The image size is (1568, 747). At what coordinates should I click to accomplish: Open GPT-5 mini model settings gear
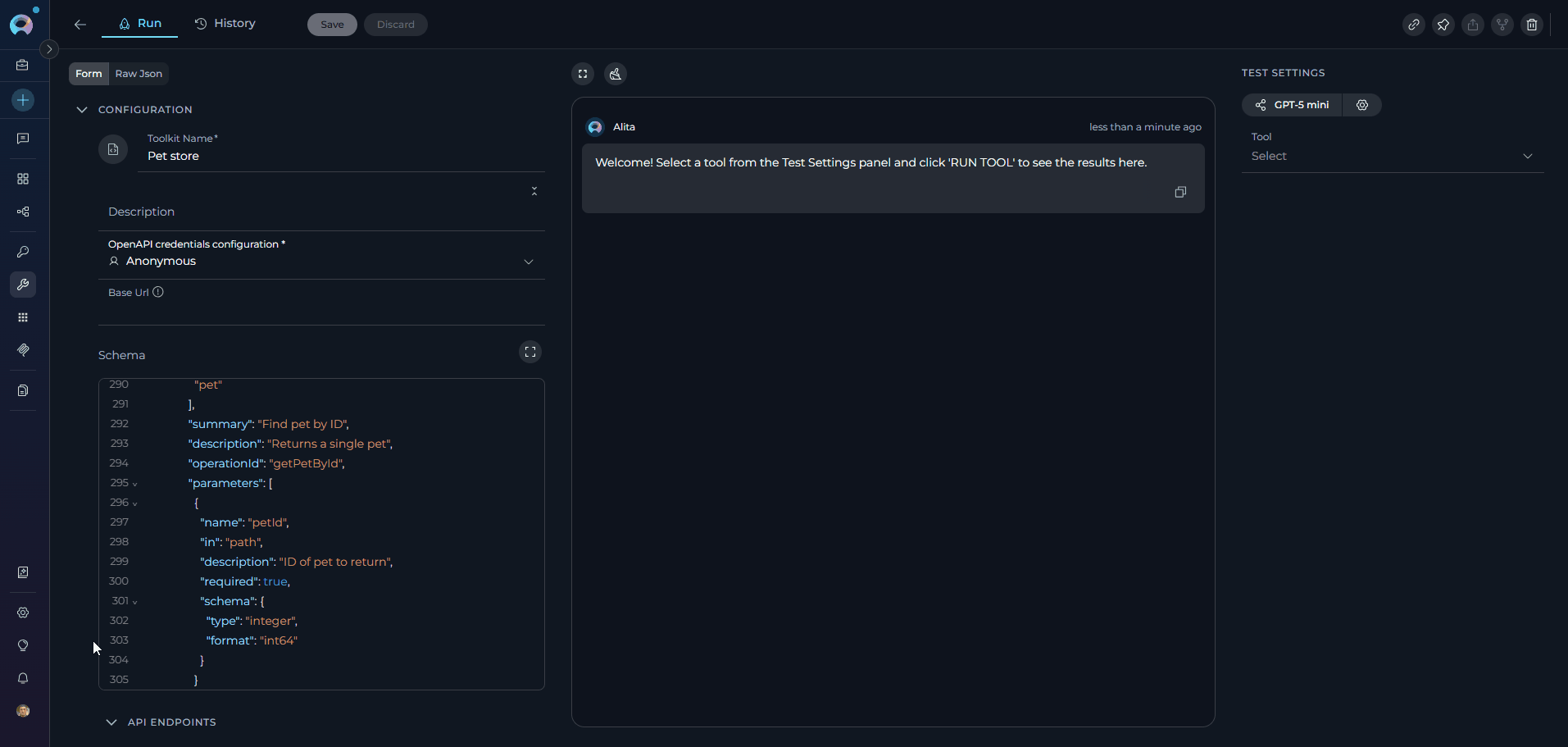coord(1362,105)
